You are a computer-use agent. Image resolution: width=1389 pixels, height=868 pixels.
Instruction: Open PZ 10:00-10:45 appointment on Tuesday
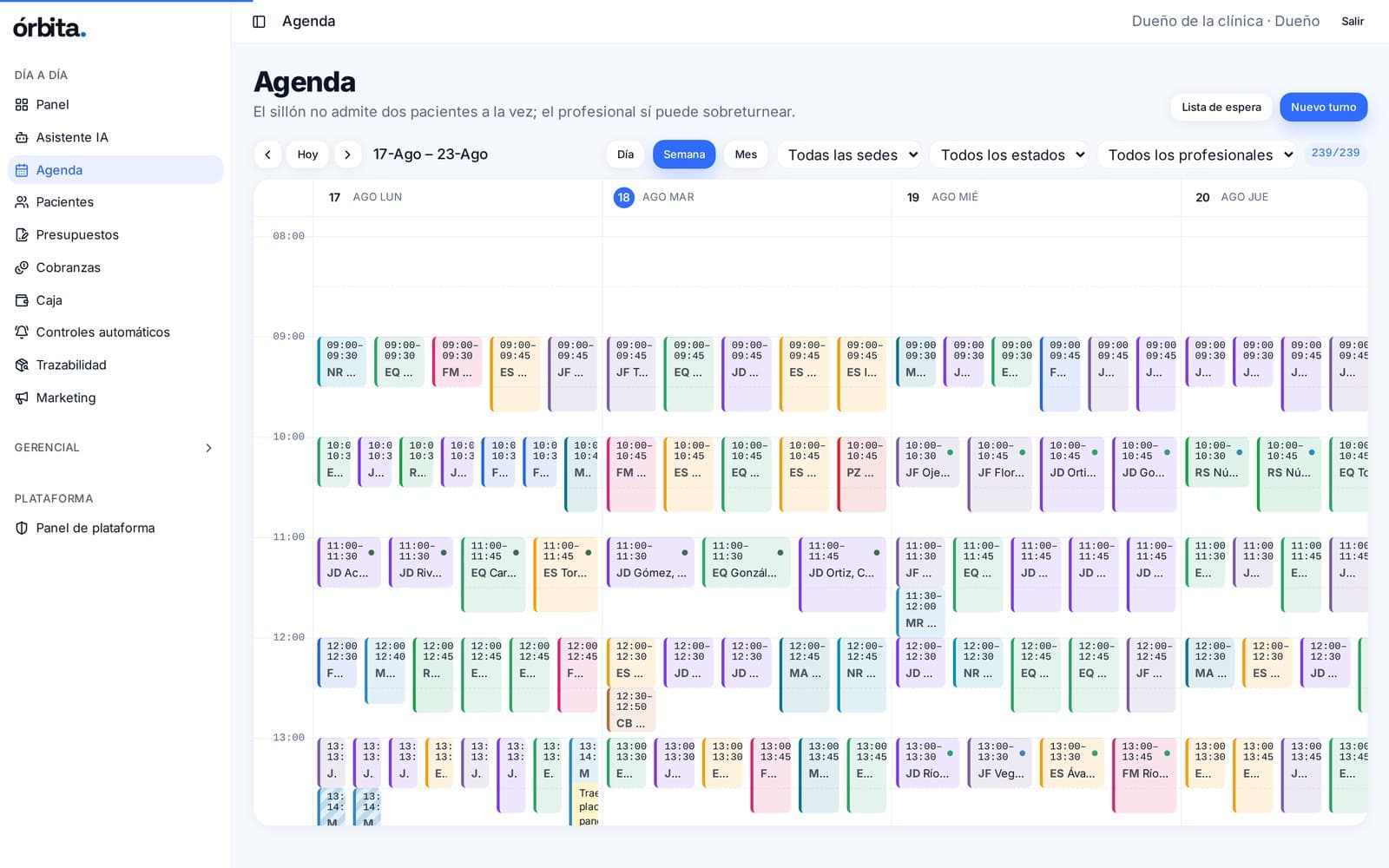coord(862,474)
